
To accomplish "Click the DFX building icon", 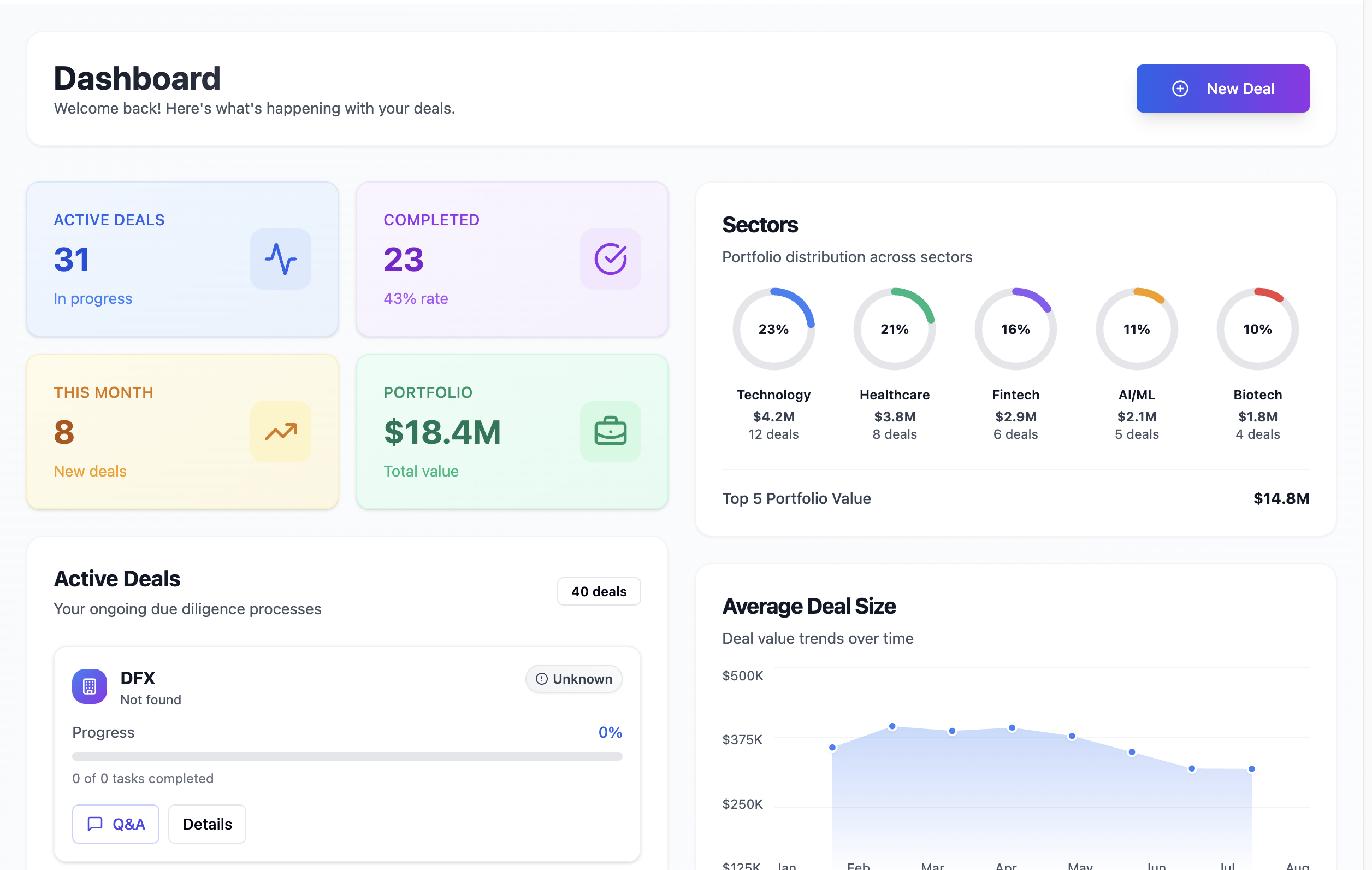I will pos(90,686).
